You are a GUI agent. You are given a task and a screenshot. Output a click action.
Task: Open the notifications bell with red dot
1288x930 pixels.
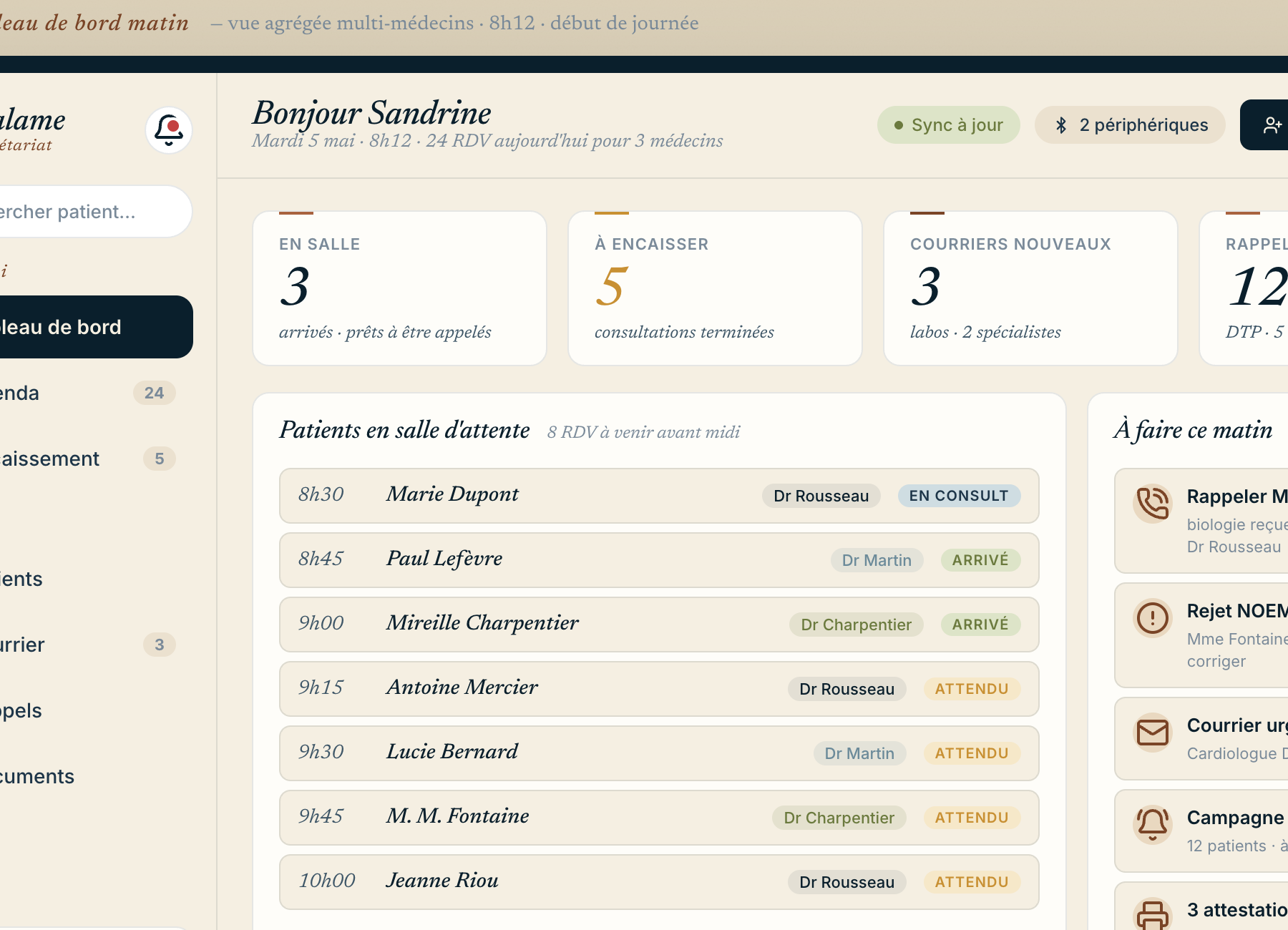[x=169, y=130]
